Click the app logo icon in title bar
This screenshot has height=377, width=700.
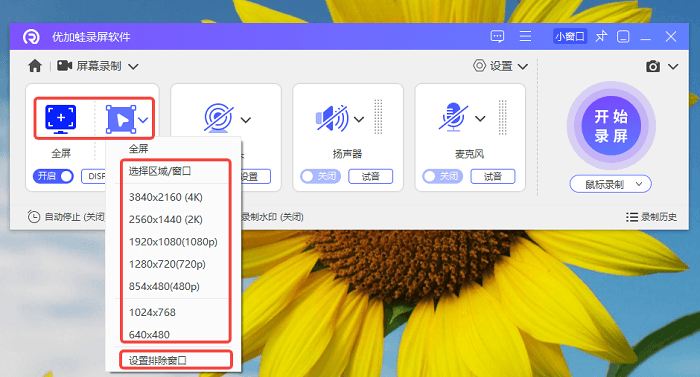tap(31, 37)
